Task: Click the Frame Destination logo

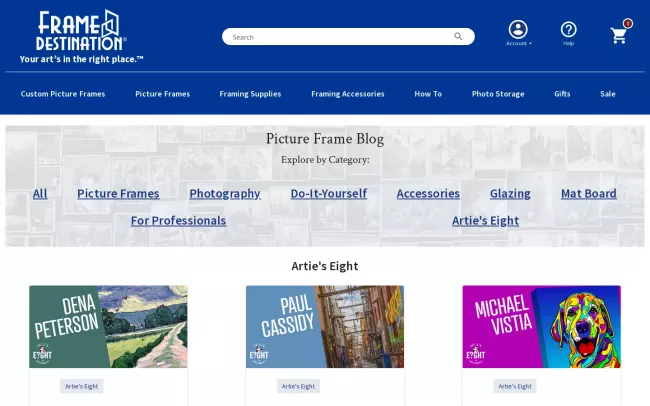Action: pyautogui.click(x=81, y=30)
